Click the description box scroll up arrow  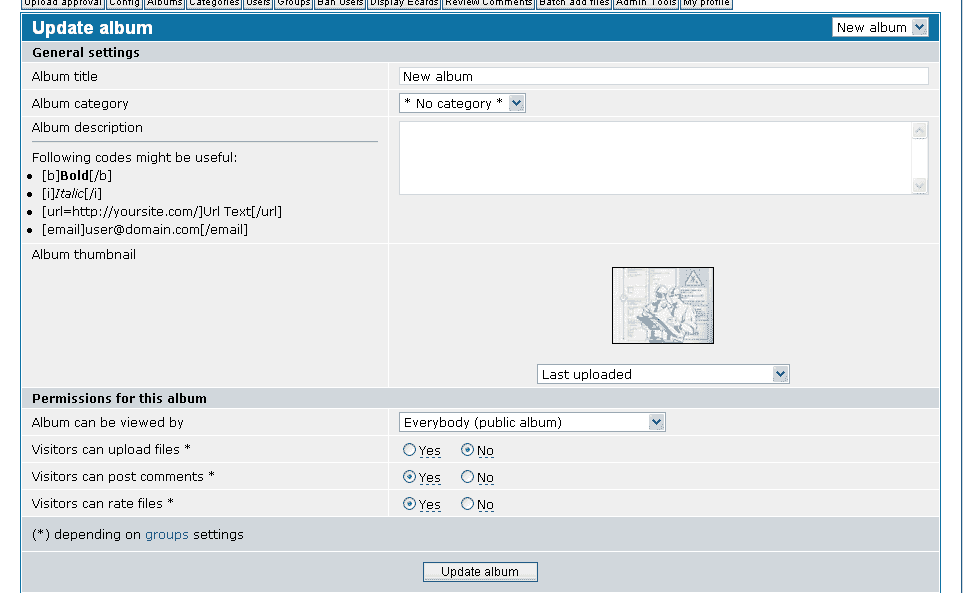click(x=919, y=131)
